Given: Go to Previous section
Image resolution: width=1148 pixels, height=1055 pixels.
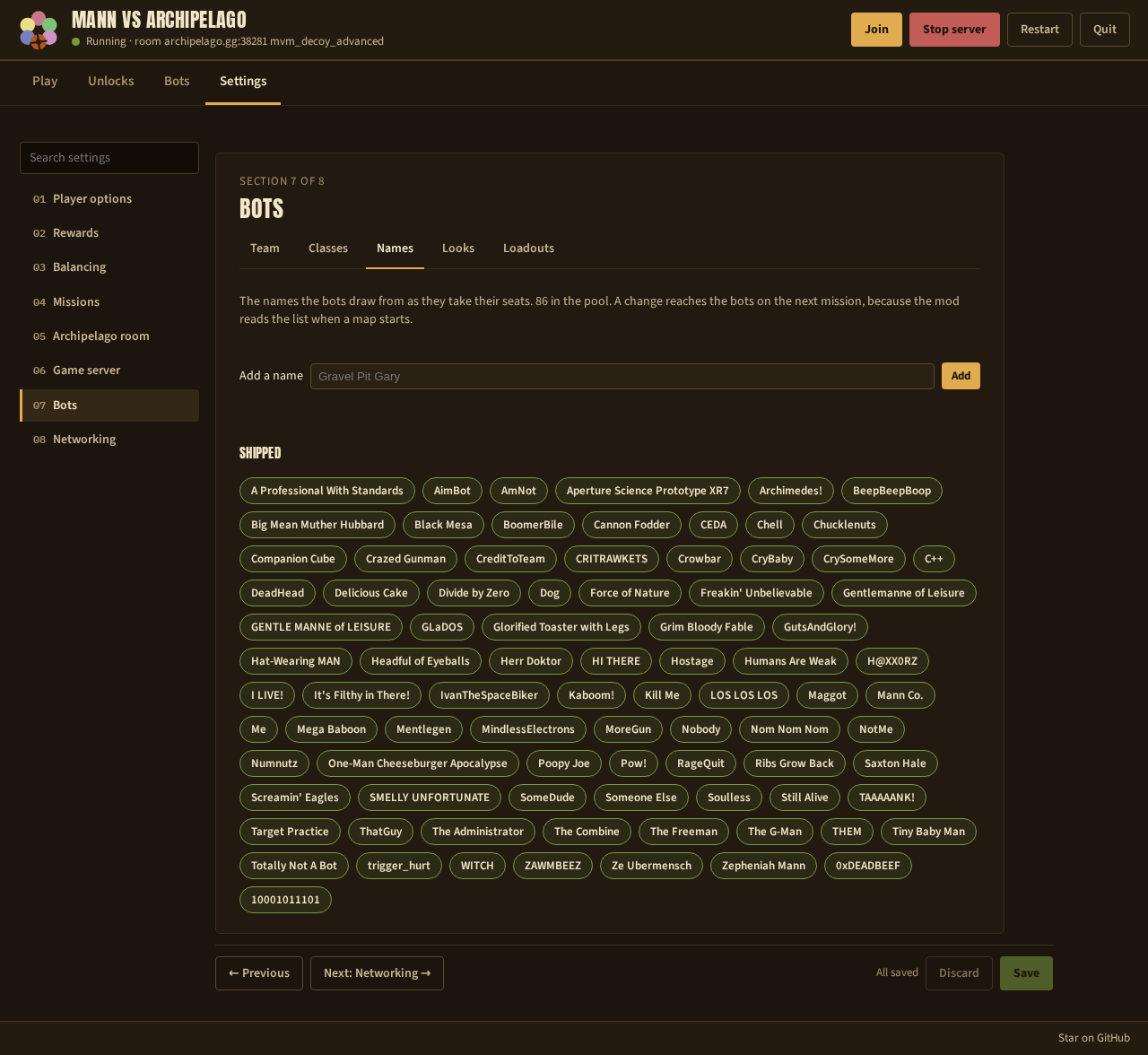Looking at the screenshot, I should [259, 973].
